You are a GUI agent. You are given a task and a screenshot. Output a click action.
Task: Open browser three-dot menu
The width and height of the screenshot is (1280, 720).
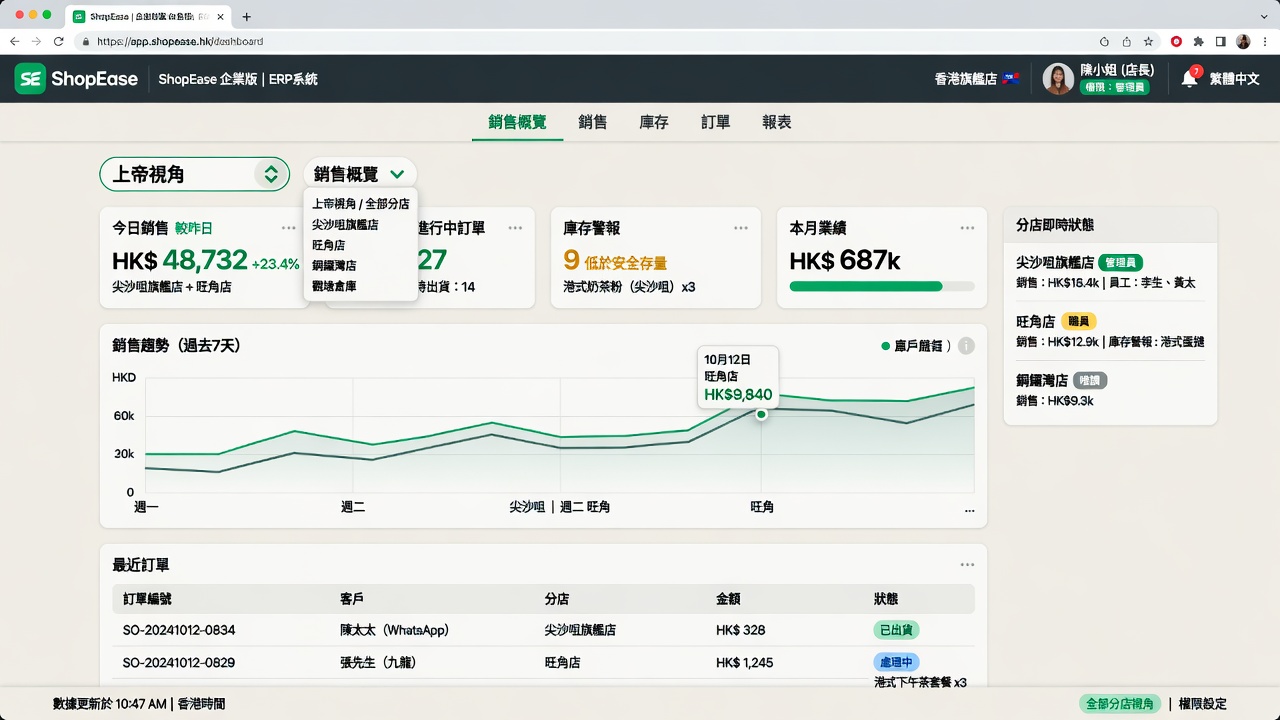click(1265, 42)
